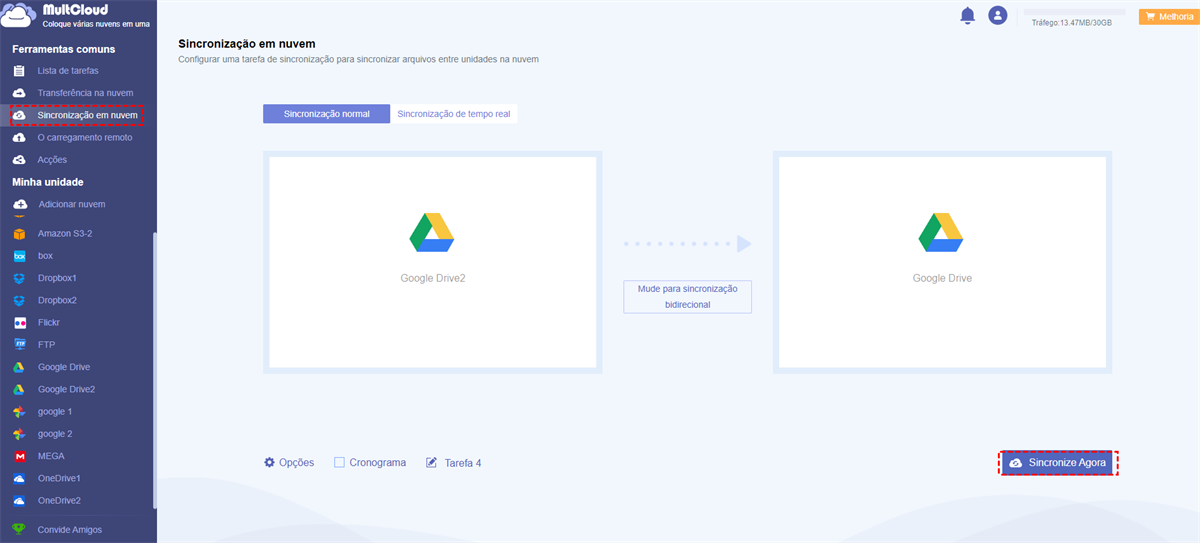Click the MEGA icon

click(19, 456)
